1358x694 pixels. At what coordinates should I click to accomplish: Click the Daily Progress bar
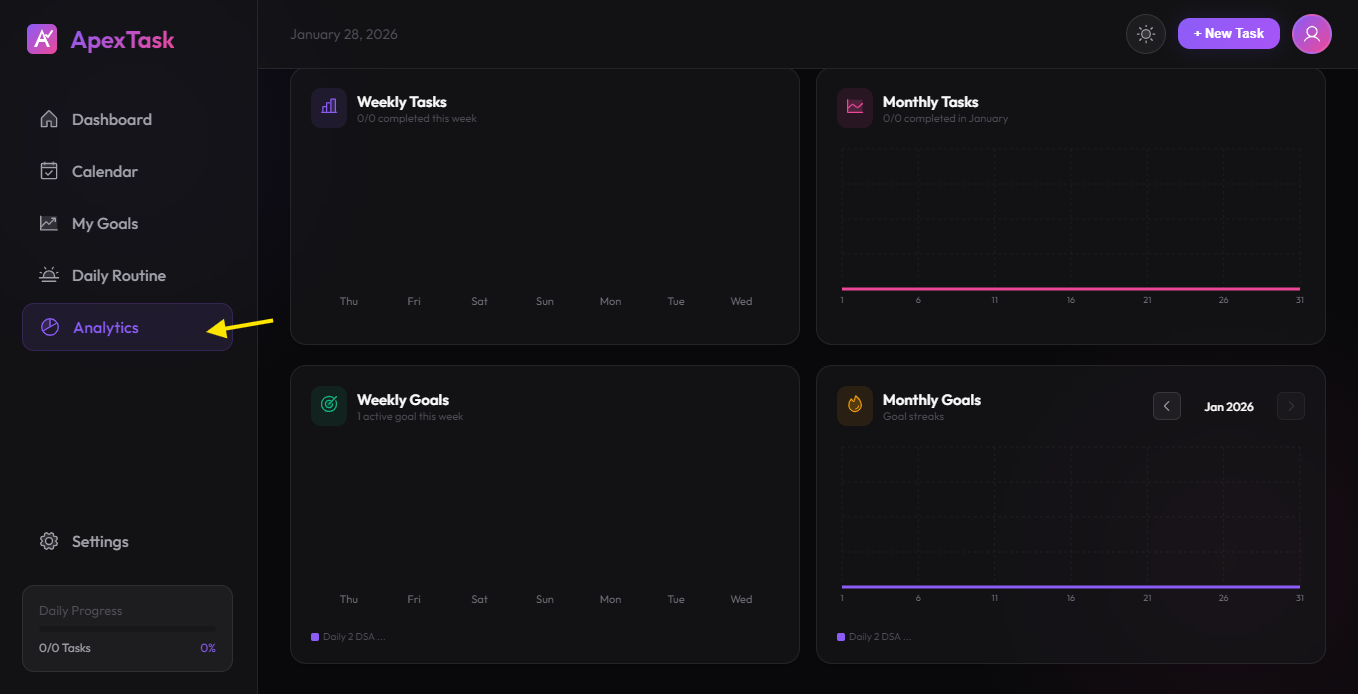tap(127, 630)
